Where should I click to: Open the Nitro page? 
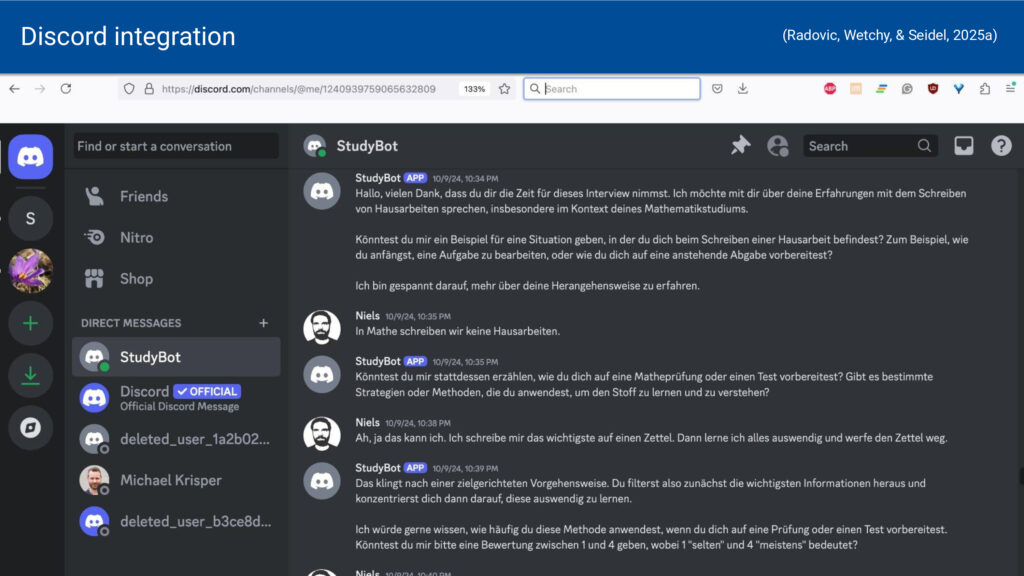pos(176,237)
